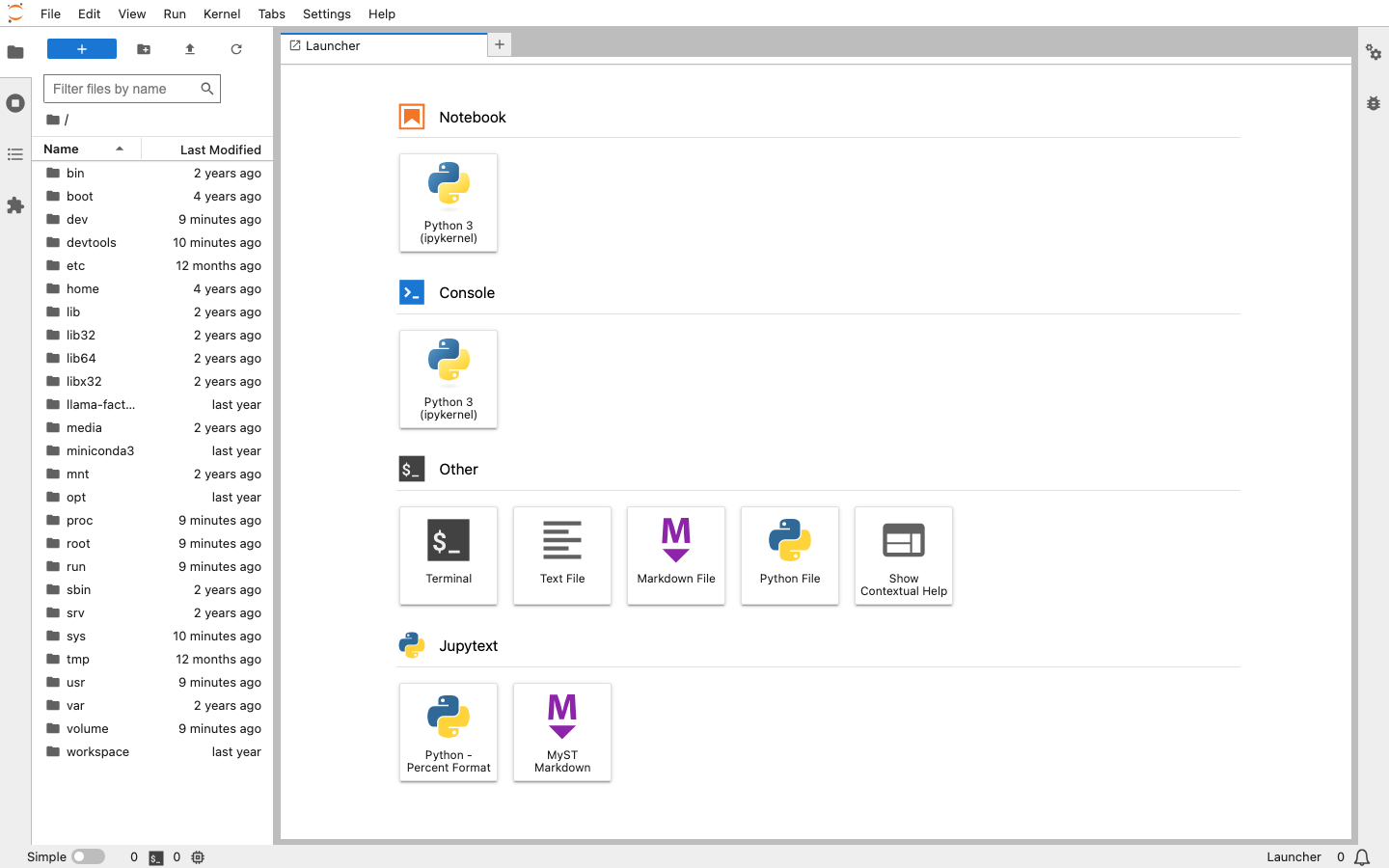Screen dimensions: 1389x868
Task: Select the etc folder
Action: tap(152, 266)
